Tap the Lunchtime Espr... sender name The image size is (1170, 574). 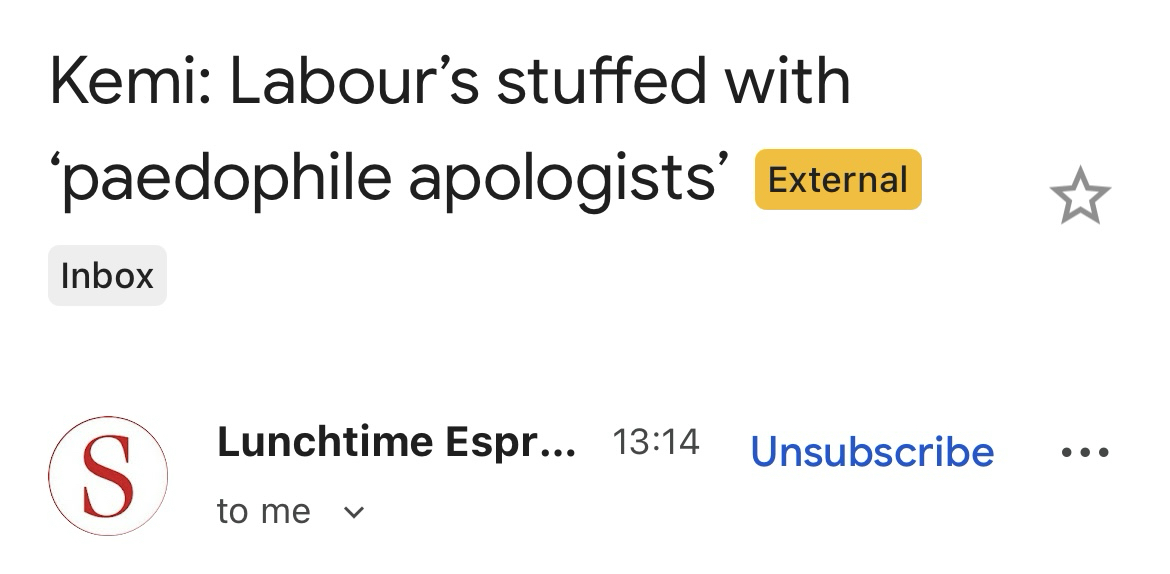click(396, 442)
